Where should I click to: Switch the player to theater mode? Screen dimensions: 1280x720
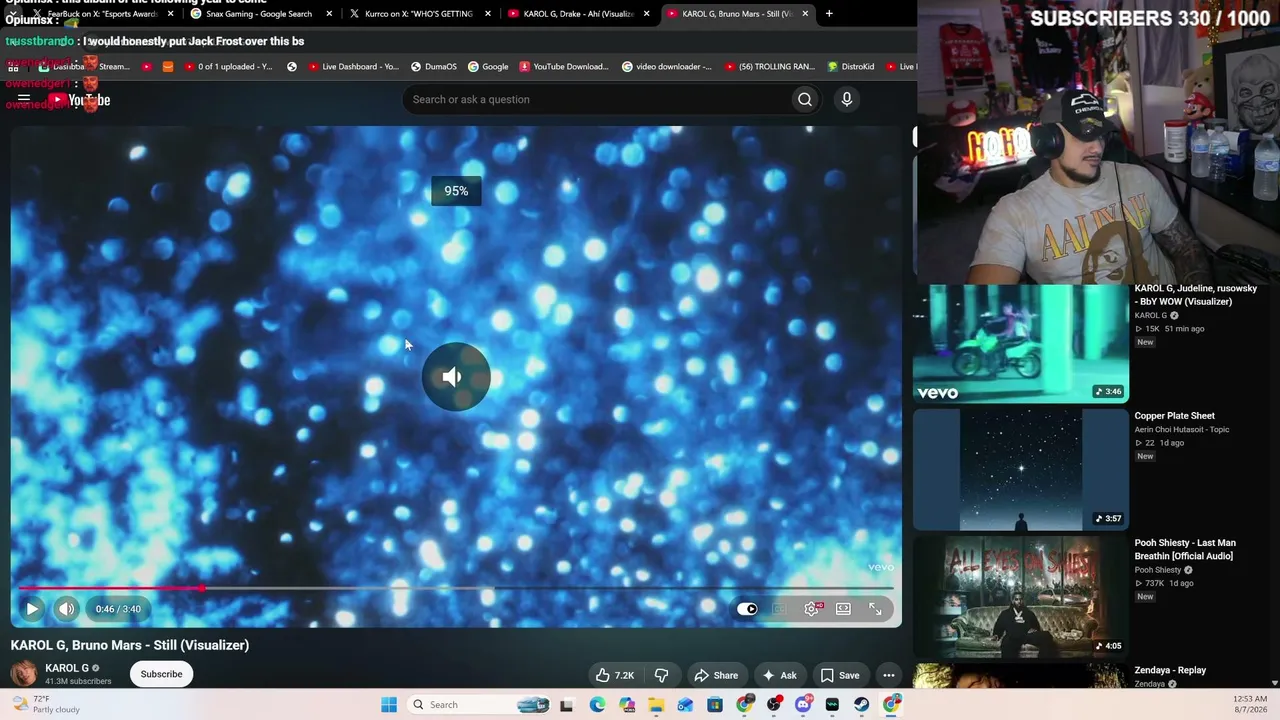843,608
